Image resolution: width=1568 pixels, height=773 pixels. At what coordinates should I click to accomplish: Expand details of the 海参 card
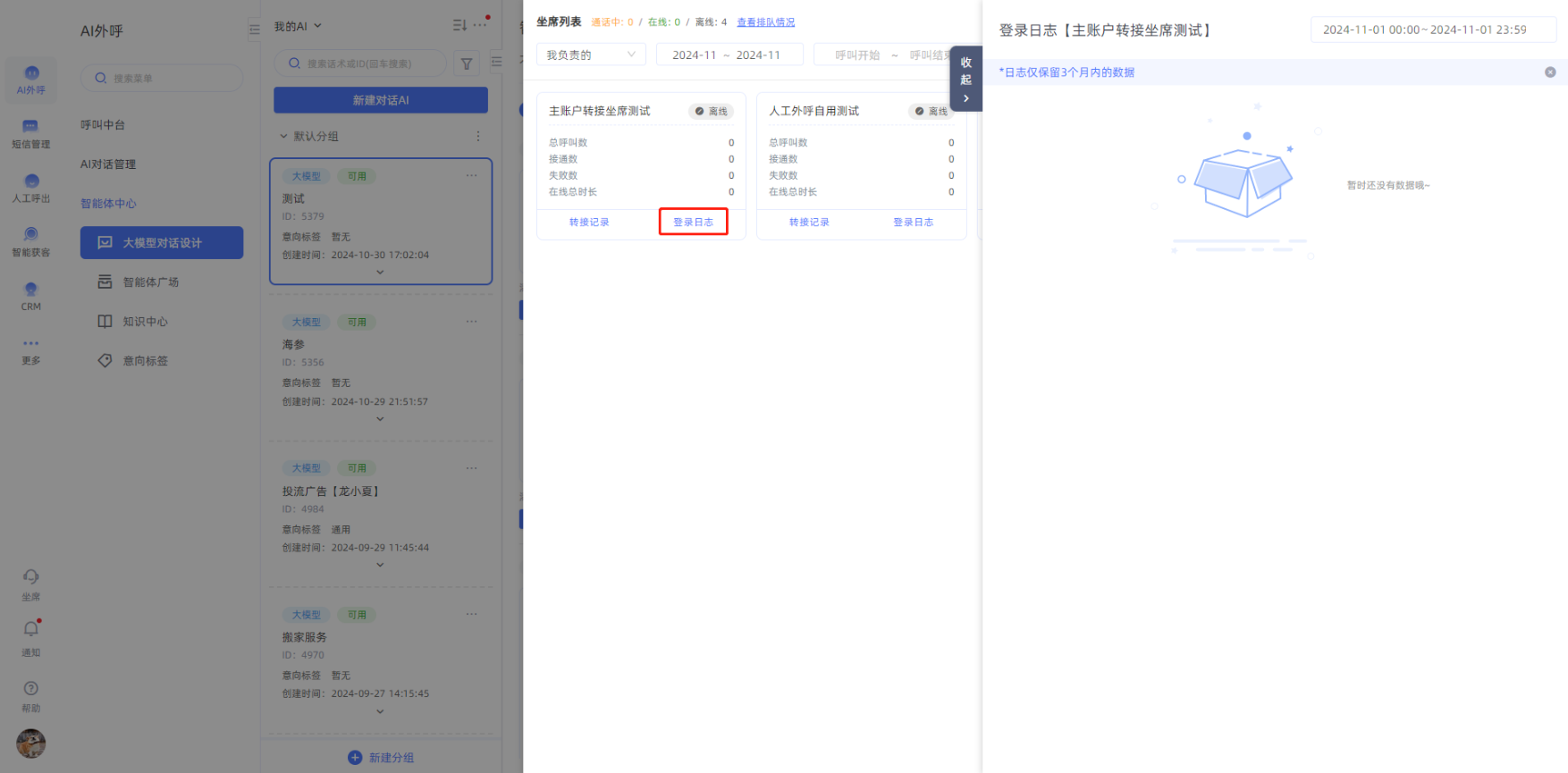[380, 419]
